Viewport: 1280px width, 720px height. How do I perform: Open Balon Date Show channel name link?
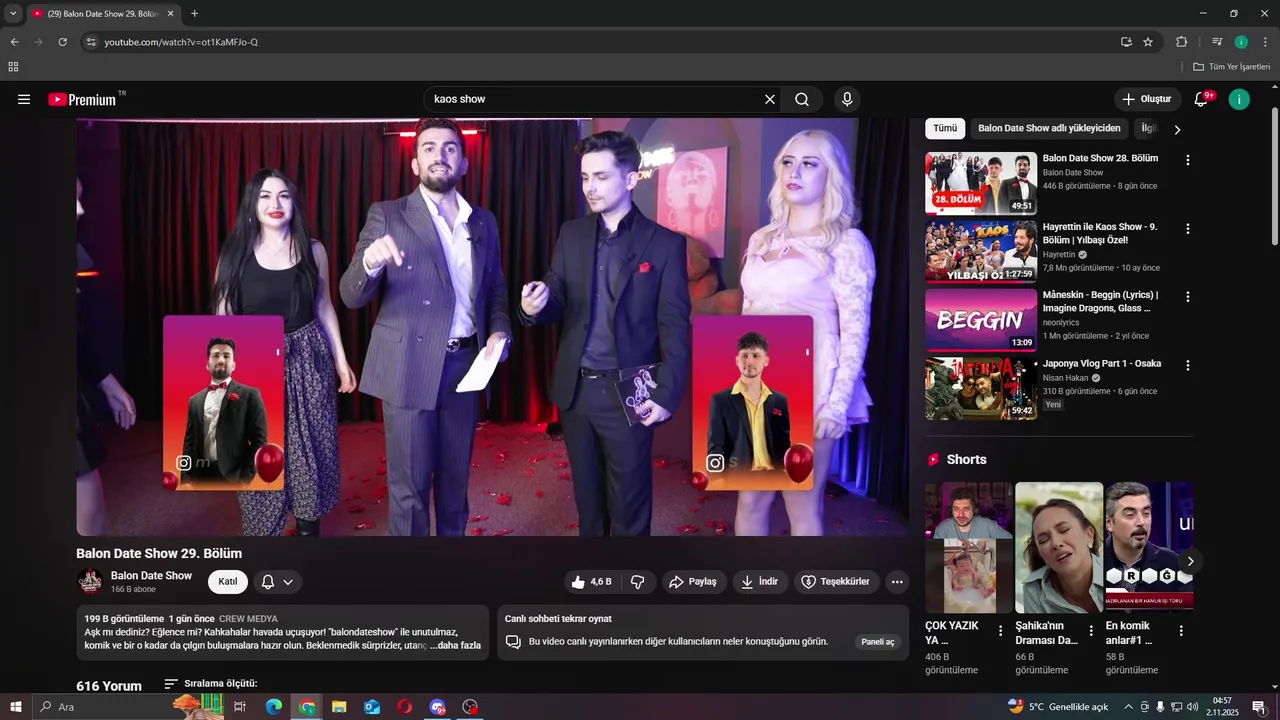[x=151, y=576]
